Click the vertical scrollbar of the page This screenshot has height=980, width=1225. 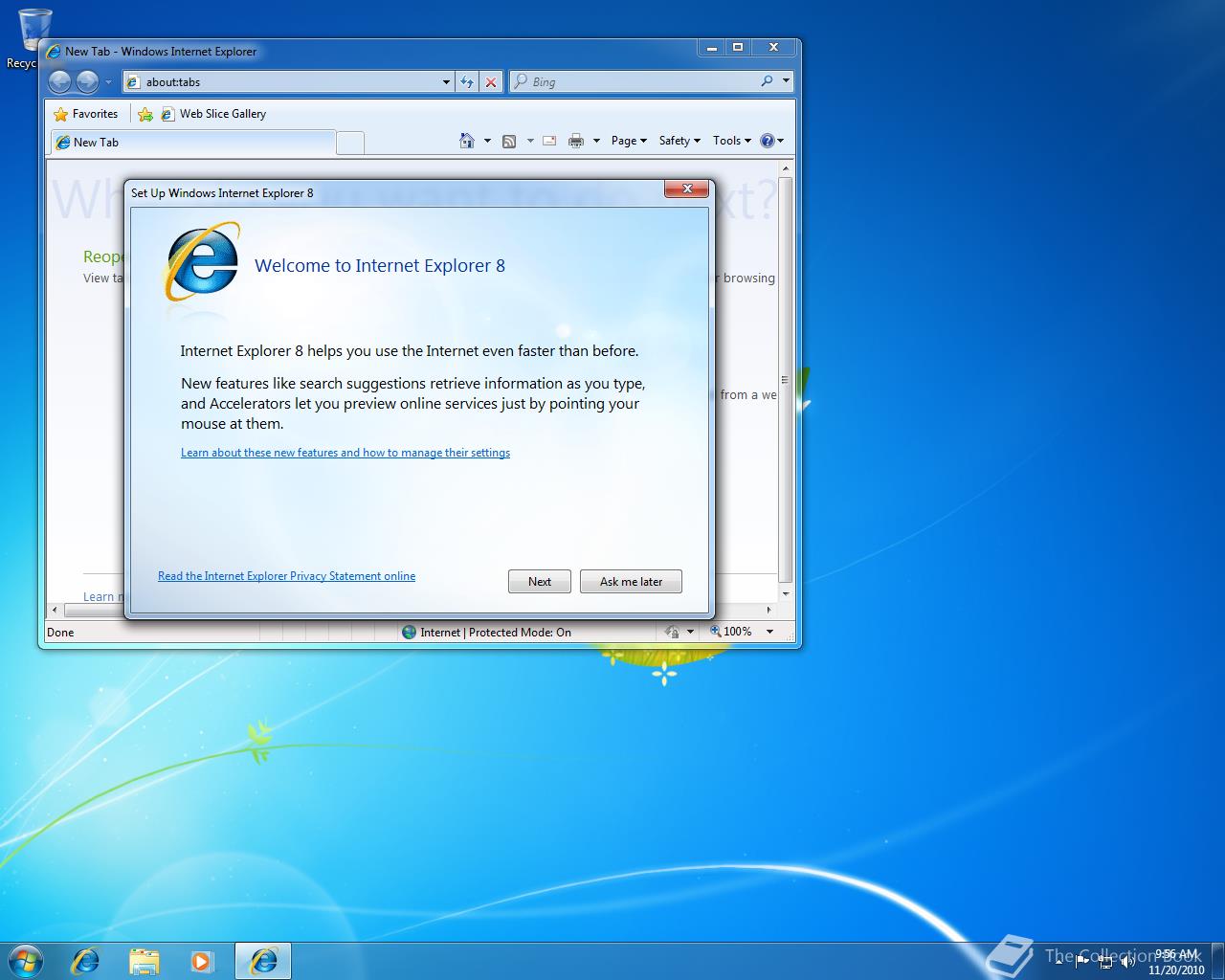click(x=786, y=379)
